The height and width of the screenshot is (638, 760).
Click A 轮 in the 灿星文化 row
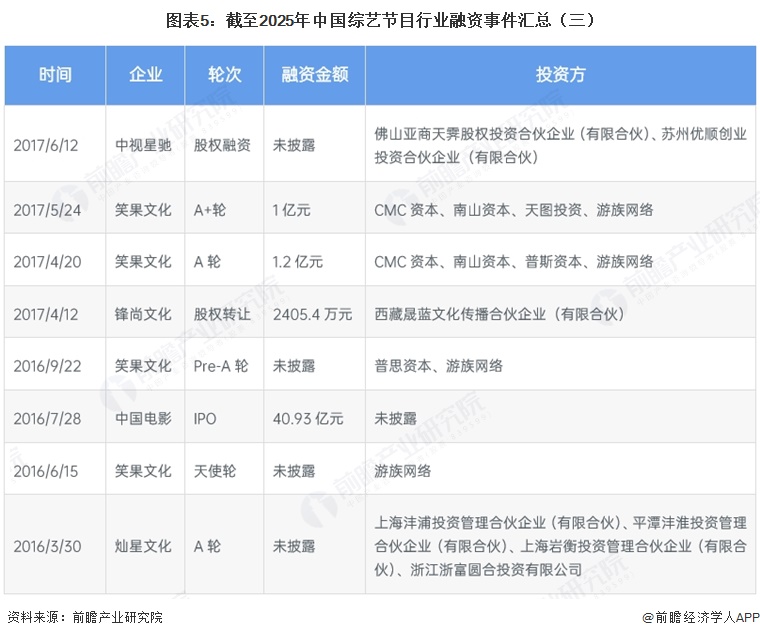[207, 546]
